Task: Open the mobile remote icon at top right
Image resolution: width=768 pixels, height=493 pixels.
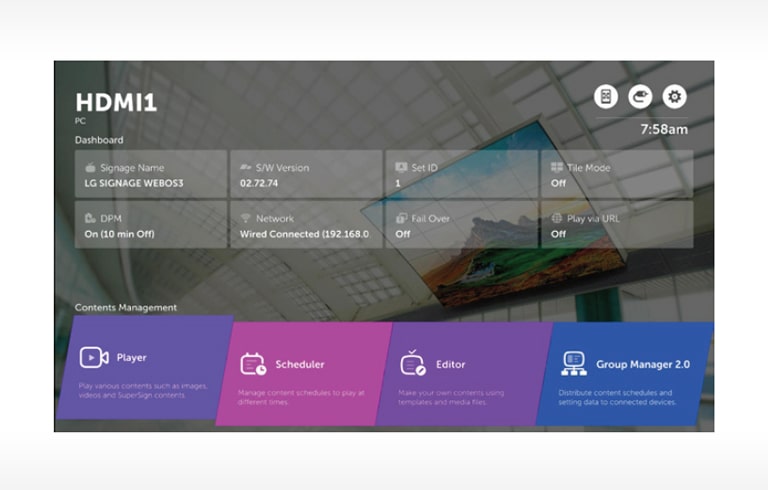Action: [x=606, y=96]
